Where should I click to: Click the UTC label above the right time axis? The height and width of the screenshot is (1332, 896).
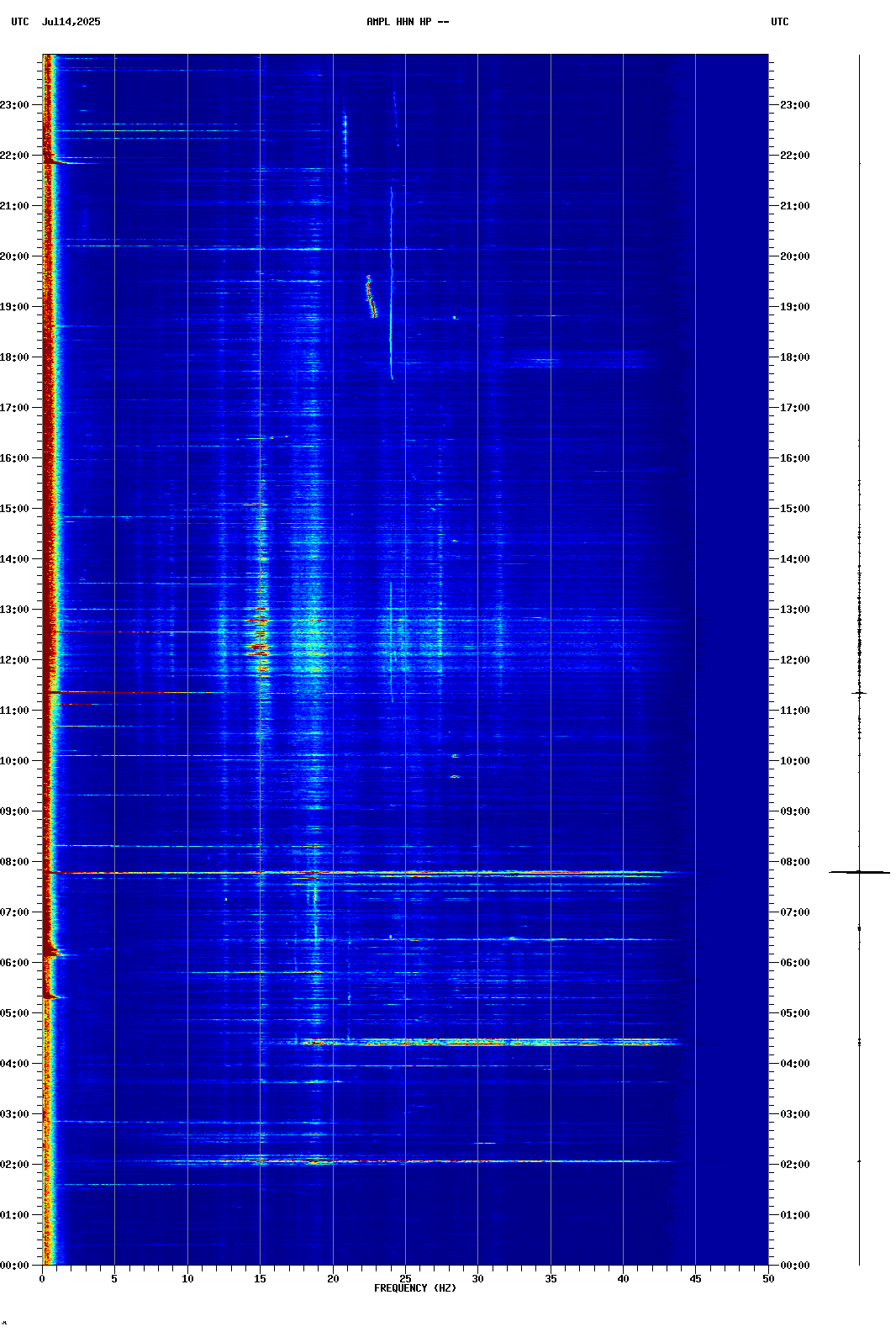(780, 22)
